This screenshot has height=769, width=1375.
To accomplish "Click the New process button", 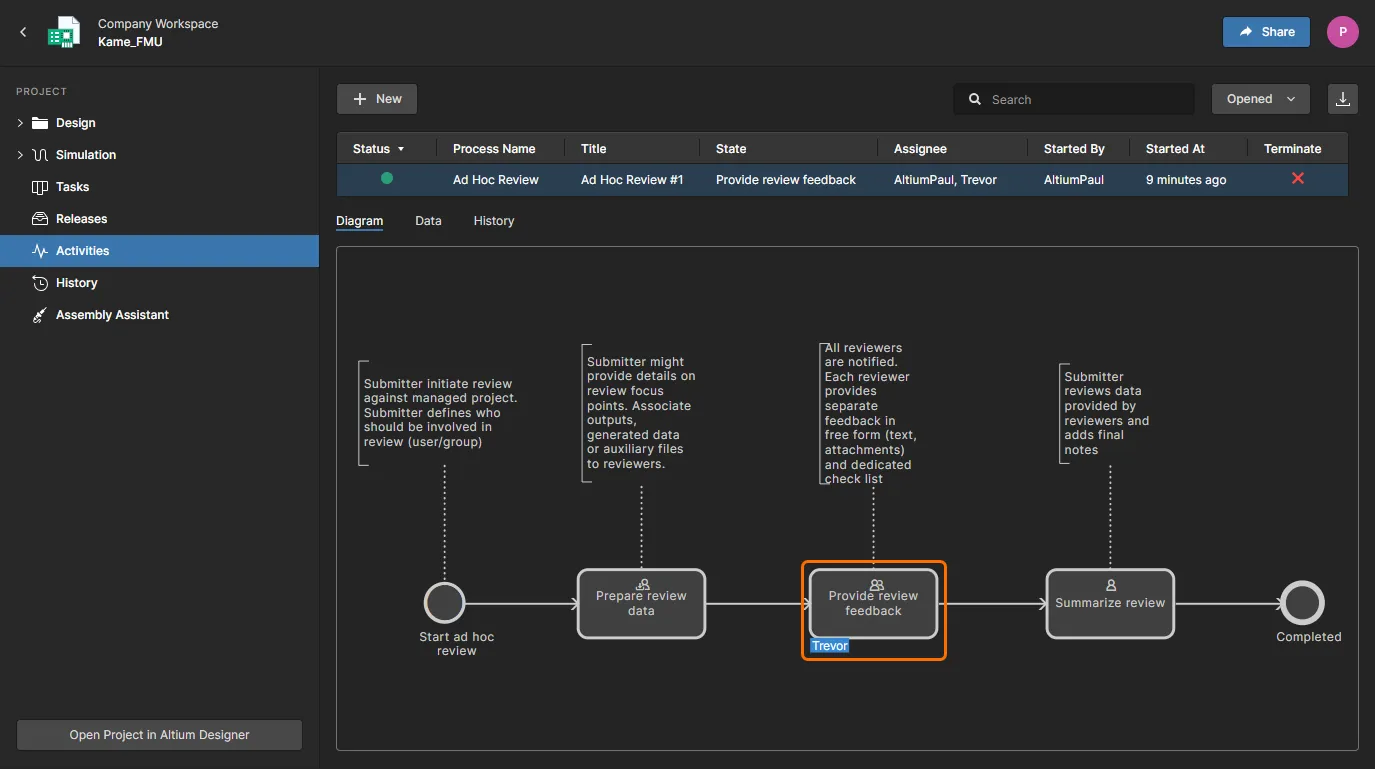I will click(377, 99).
